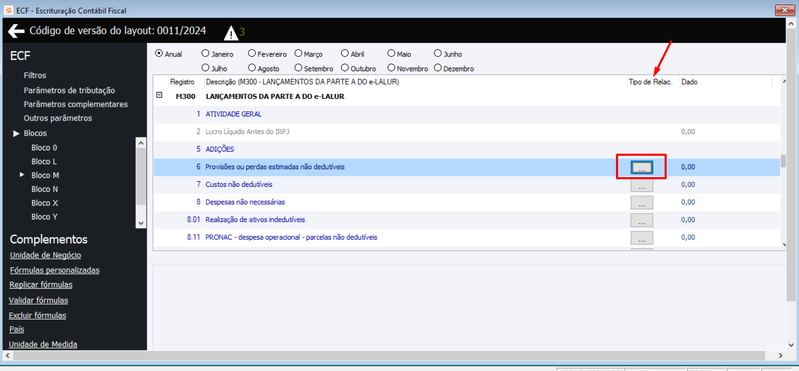This screenshot has width=799, height=371.
Task: Expand the Blocos sidebar section
Action: (16, 134)
